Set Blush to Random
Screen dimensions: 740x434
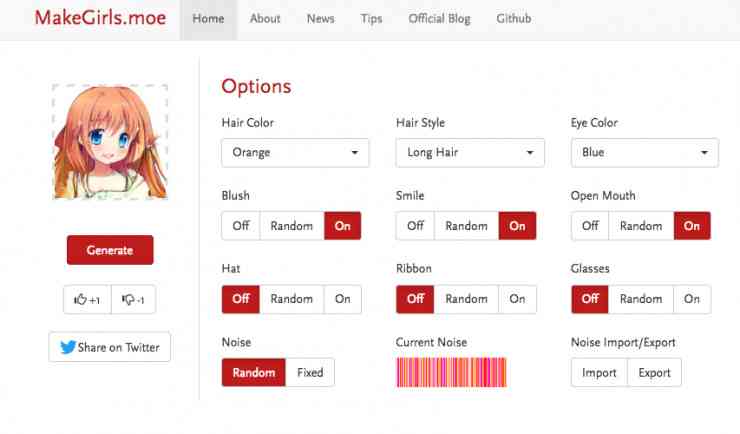click(292, 226)
